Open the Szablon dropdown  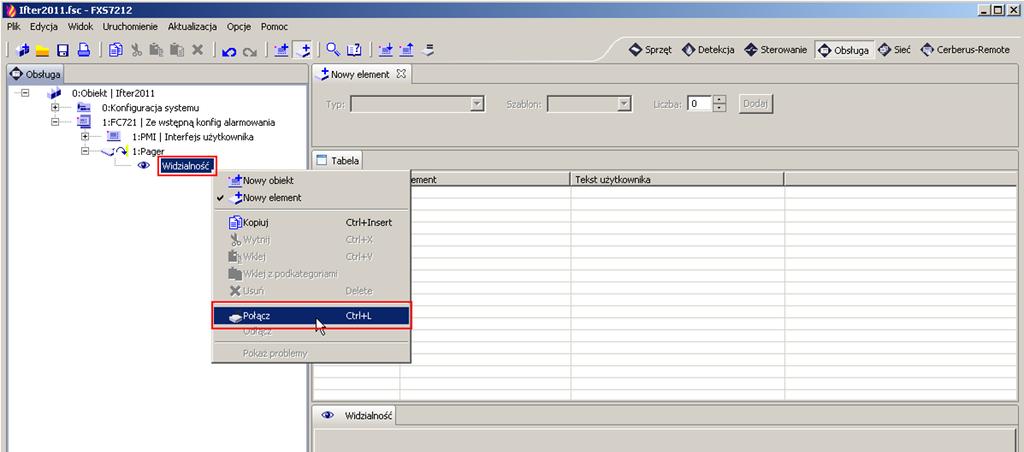coord(624,104)
